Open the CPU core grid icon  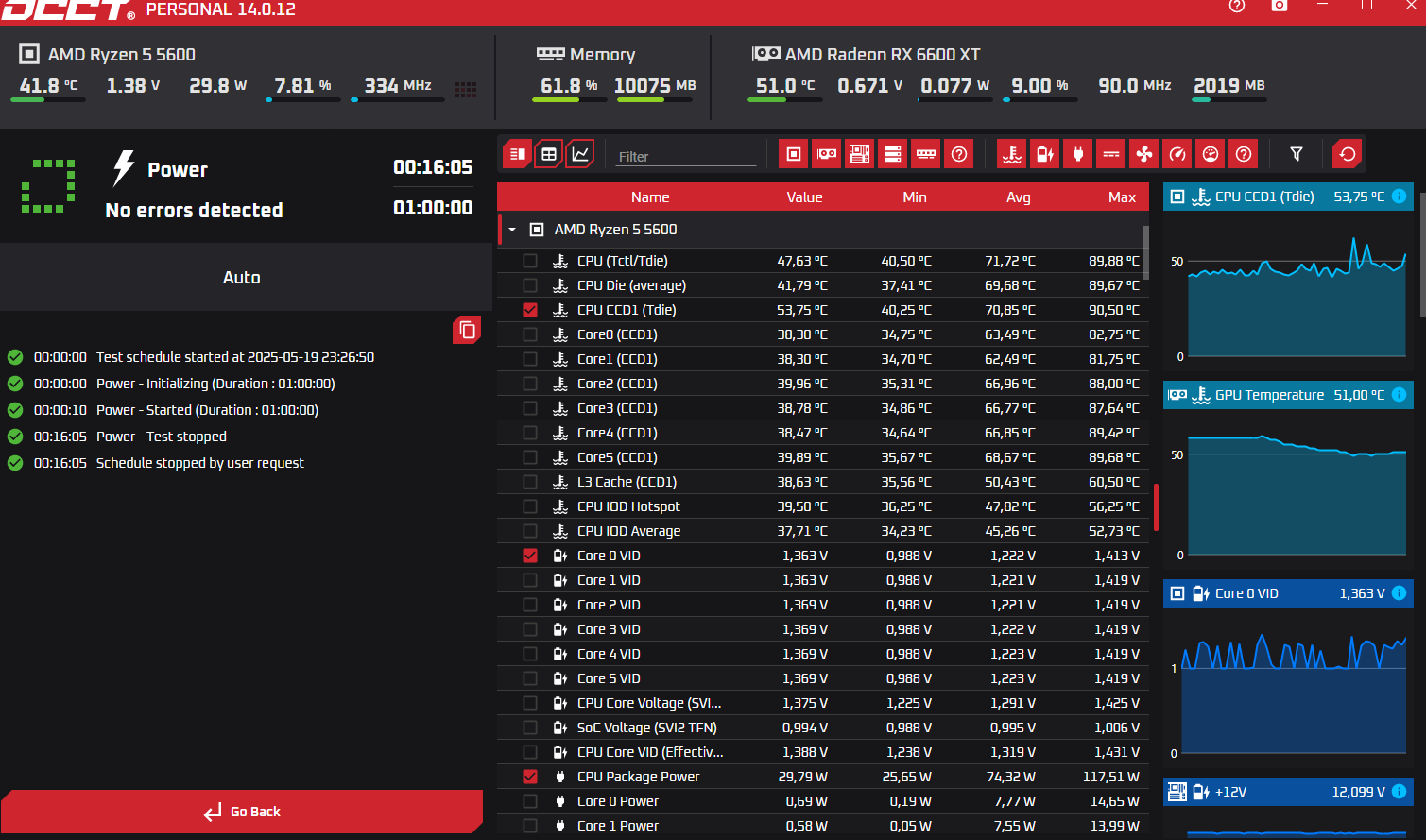466,90
